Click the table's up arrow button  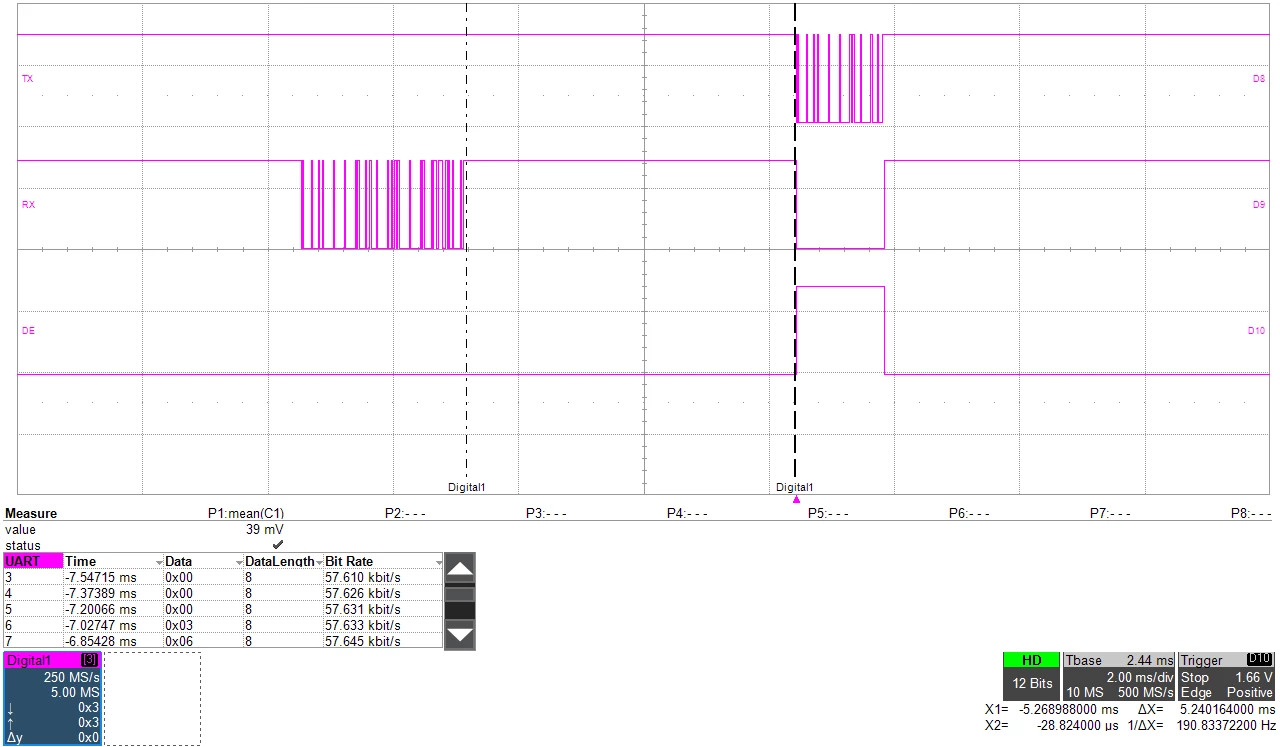point(459,569)
